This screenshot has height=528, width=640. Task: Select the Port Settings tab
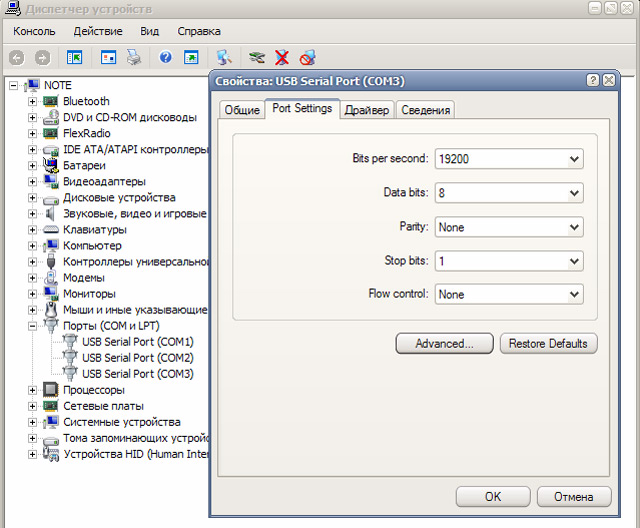(x=302, y=109)
